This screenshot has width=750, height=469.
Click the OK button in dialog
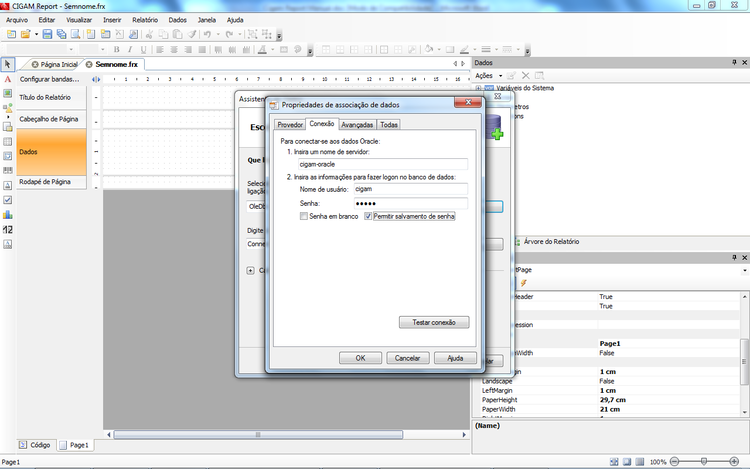(360, 358)
